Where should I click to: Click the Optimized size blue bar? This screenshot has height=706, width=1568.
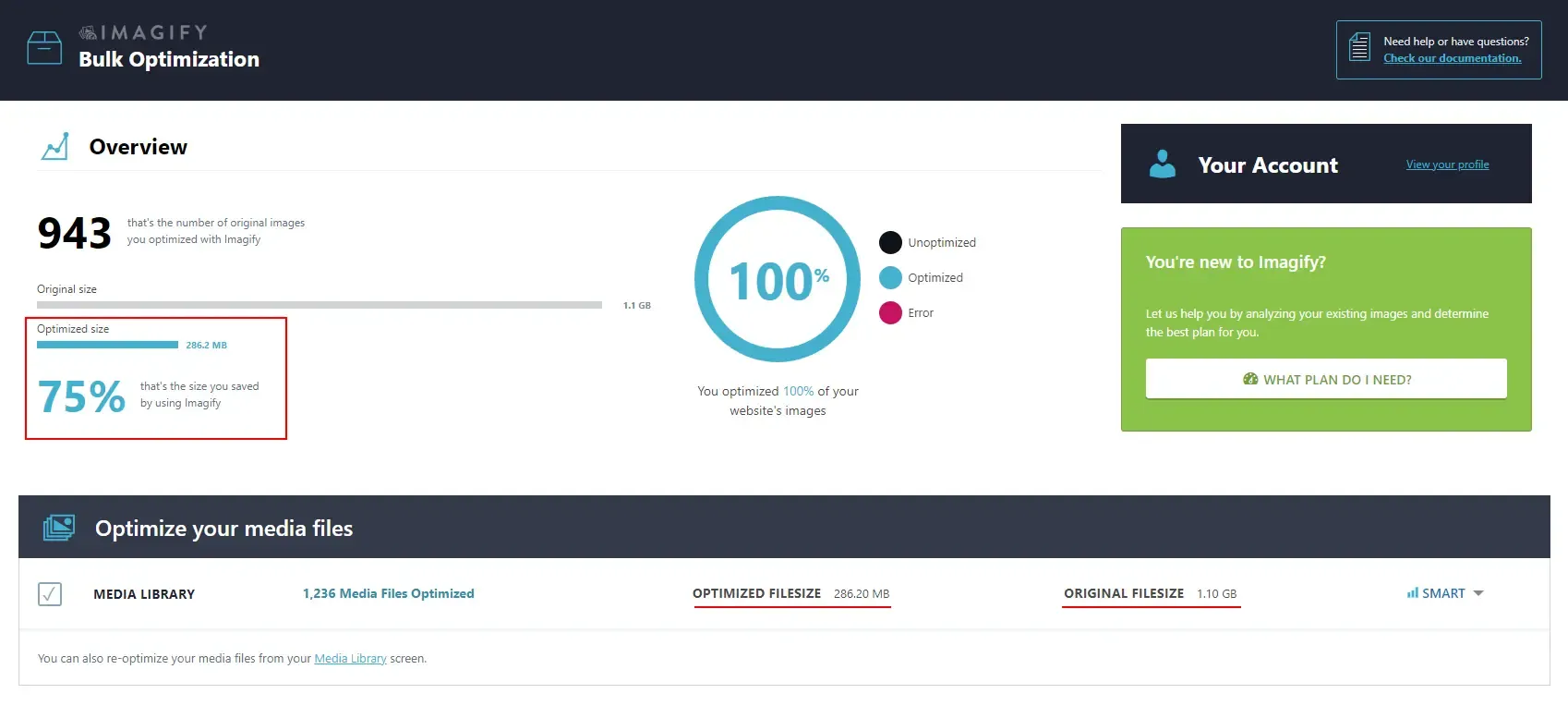(x=107, y=345)
